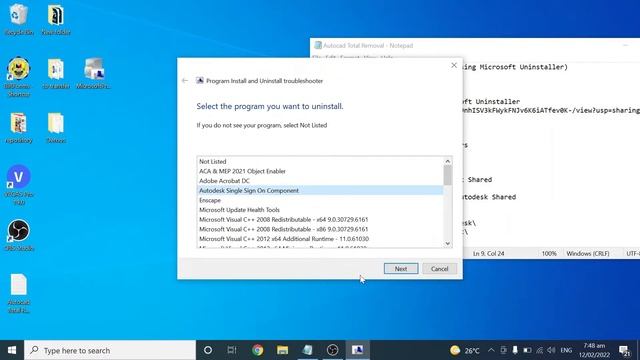Screen dimensions: 640x360
Task: Click Notepad status Ln 9, Col 24
Action: click(489, 253)
